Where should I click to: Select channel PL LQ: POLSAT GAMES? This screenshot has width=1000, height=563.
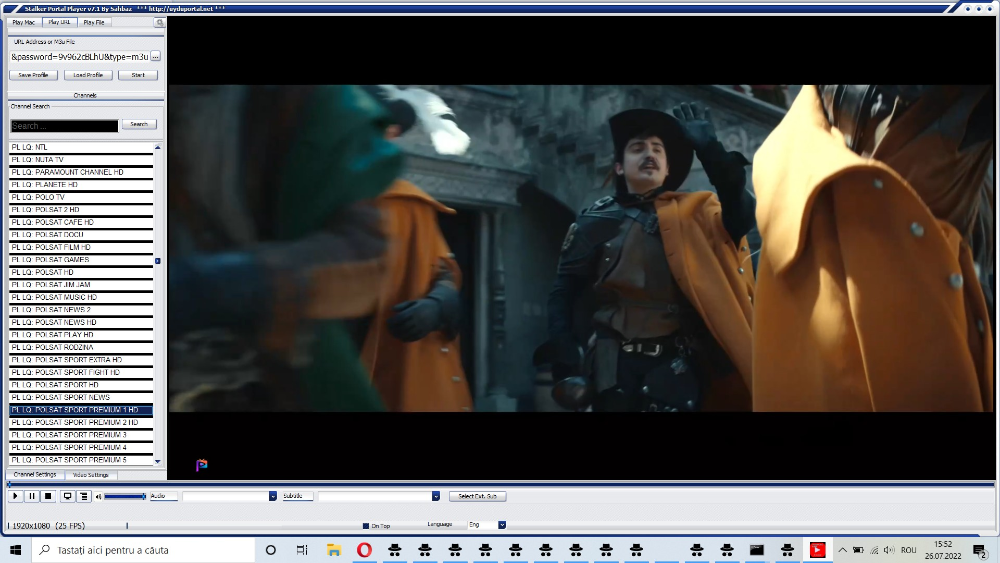81,260
